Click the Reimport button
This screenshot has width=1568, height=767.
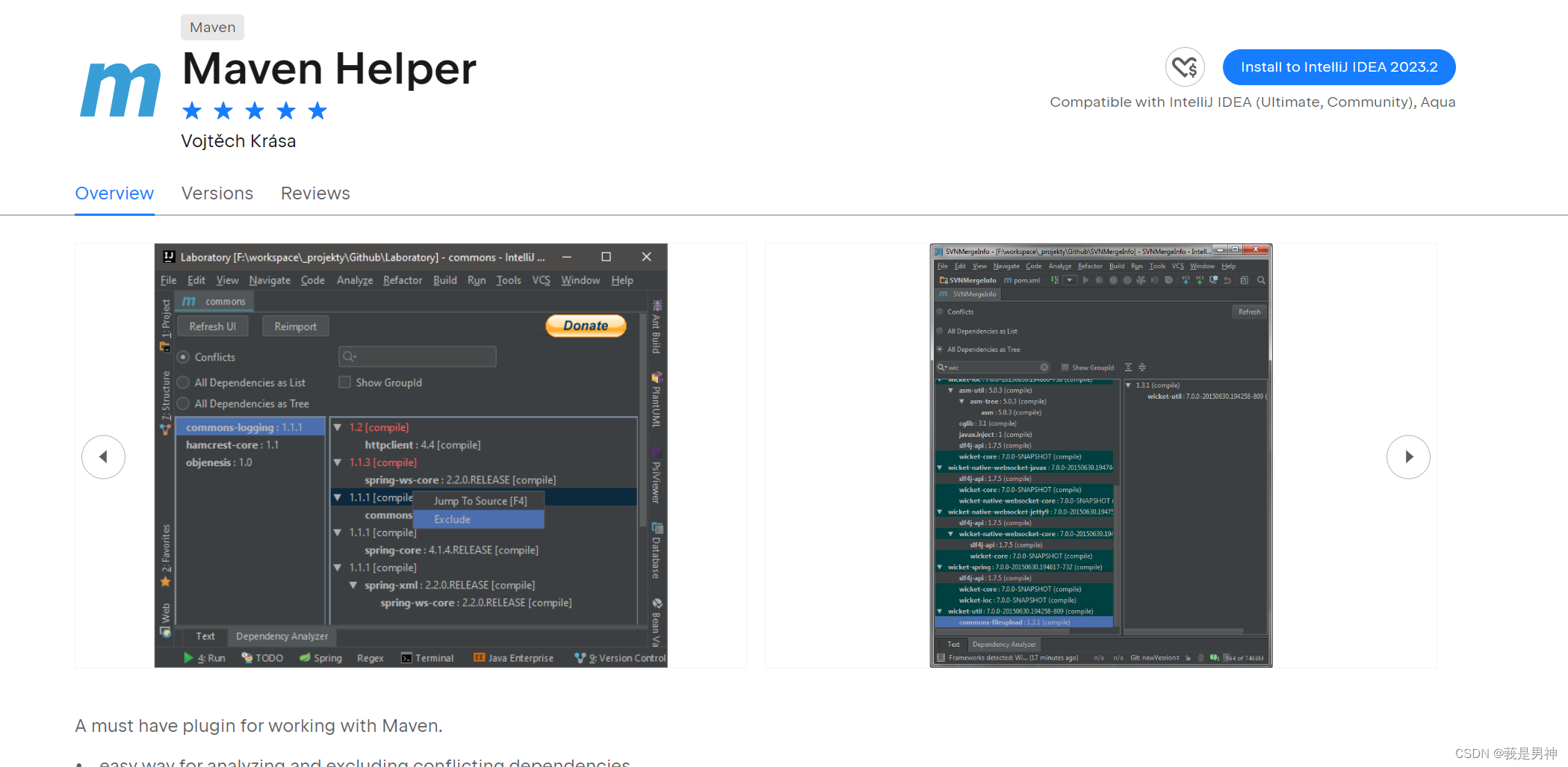click(x=295, y=326)
